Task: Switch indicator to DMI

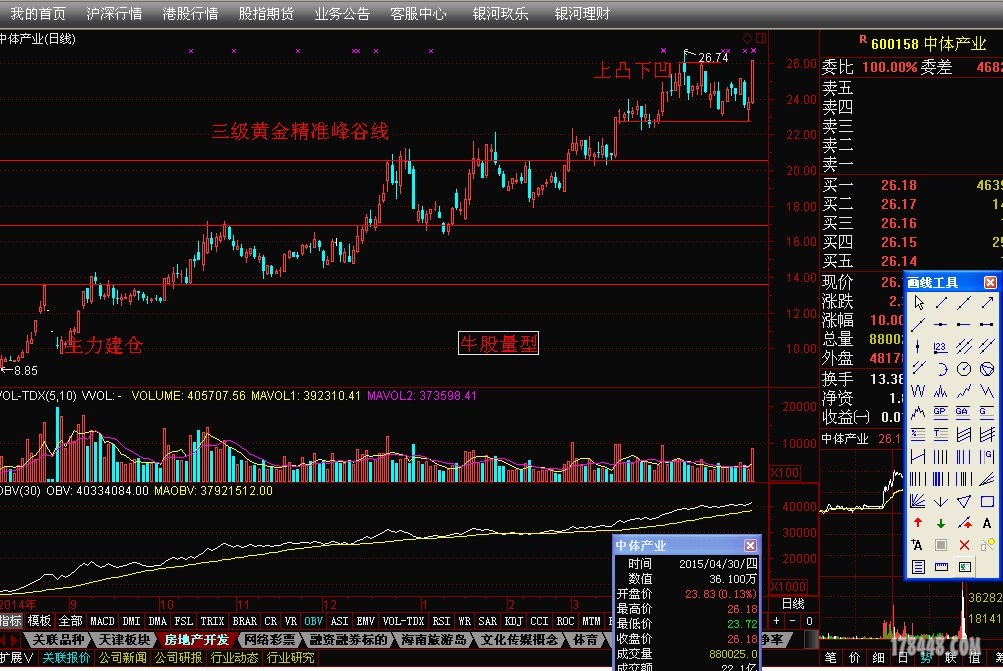Action: (x=131, y=621)
